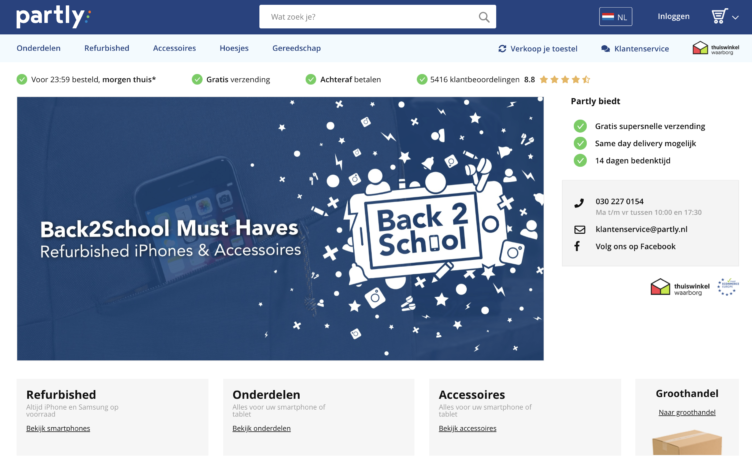The width and height of the screenshot is (752, 461).
Task: Click the star rating of klantbeoordelingen
Action: tap(564, 80)
